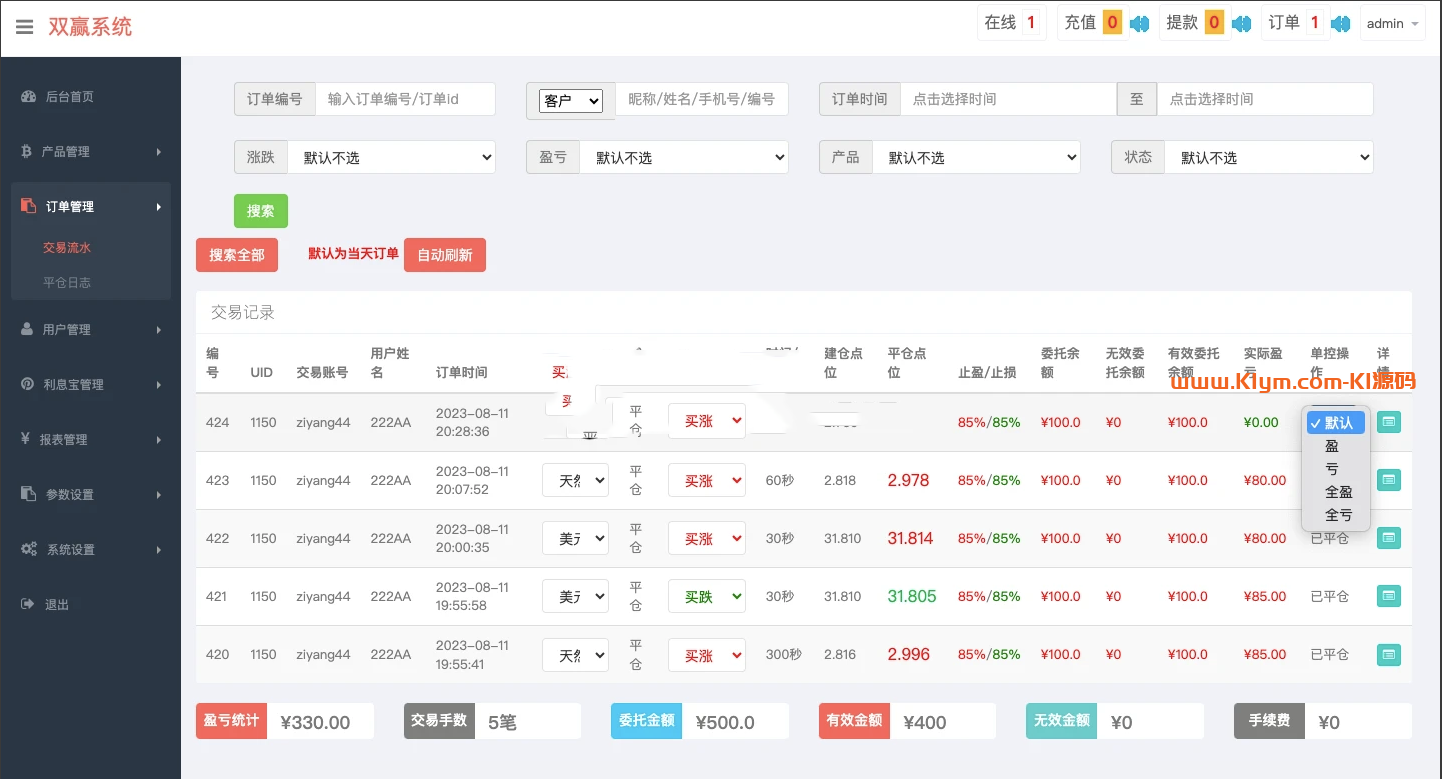This screenshot has width=1442, height=779.
Task: Toggle the 自动刷新 auto refresh button
Action: (x=444, y=255)
